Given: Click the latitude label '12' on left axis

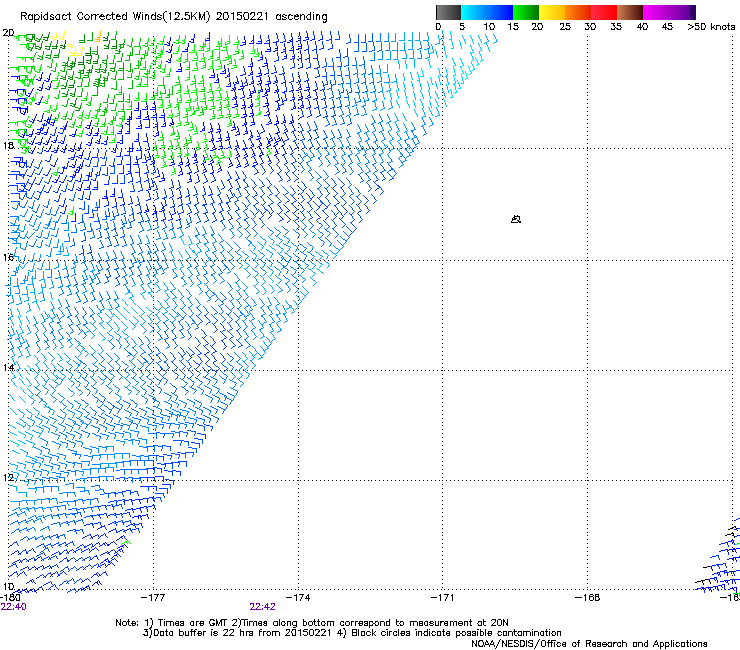Looking at the screenshot, I should point(8,477).
